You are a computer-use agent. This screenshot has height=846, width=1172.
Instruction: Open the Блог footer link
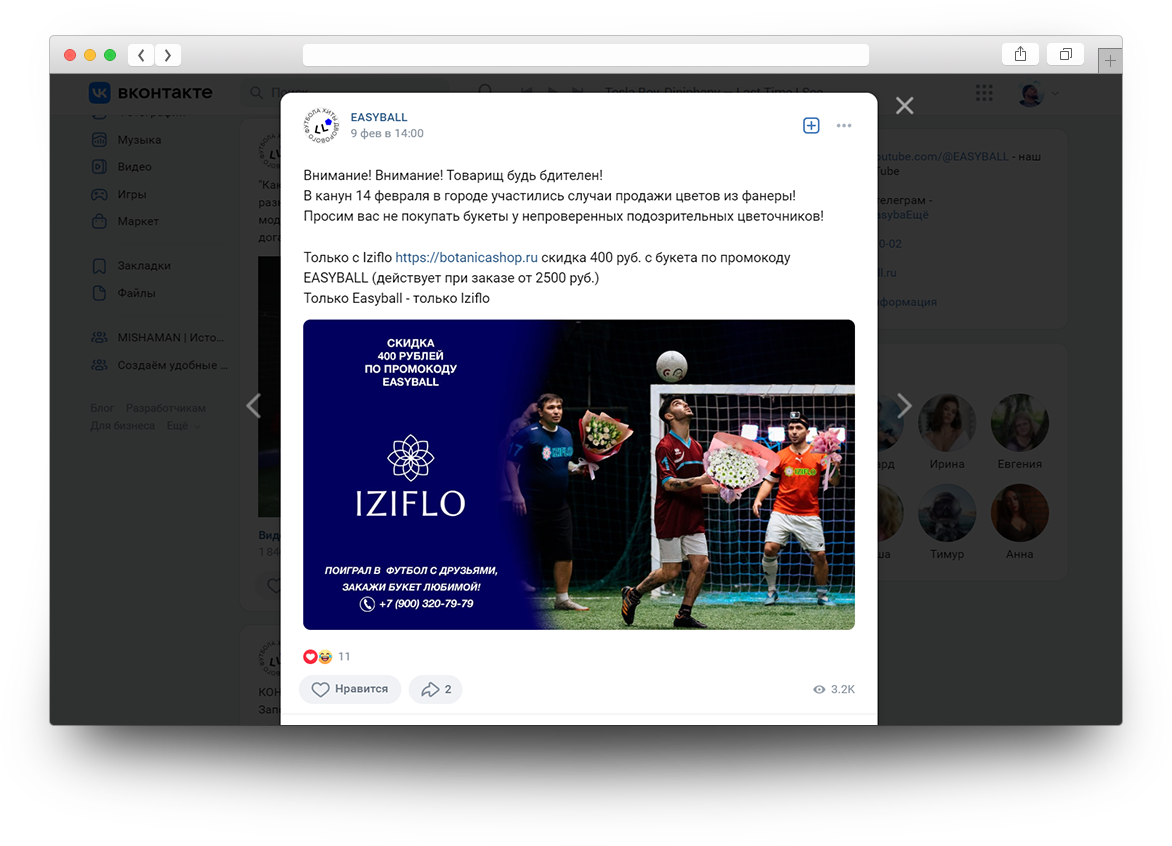[102, 408]
